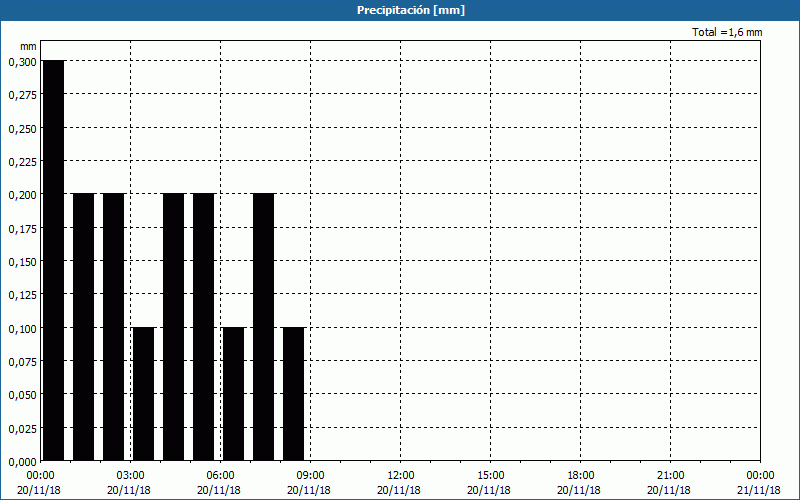Click the 0,025 y-axis value
This screenshot has height=500, width=800.
(x=22, y=429)
